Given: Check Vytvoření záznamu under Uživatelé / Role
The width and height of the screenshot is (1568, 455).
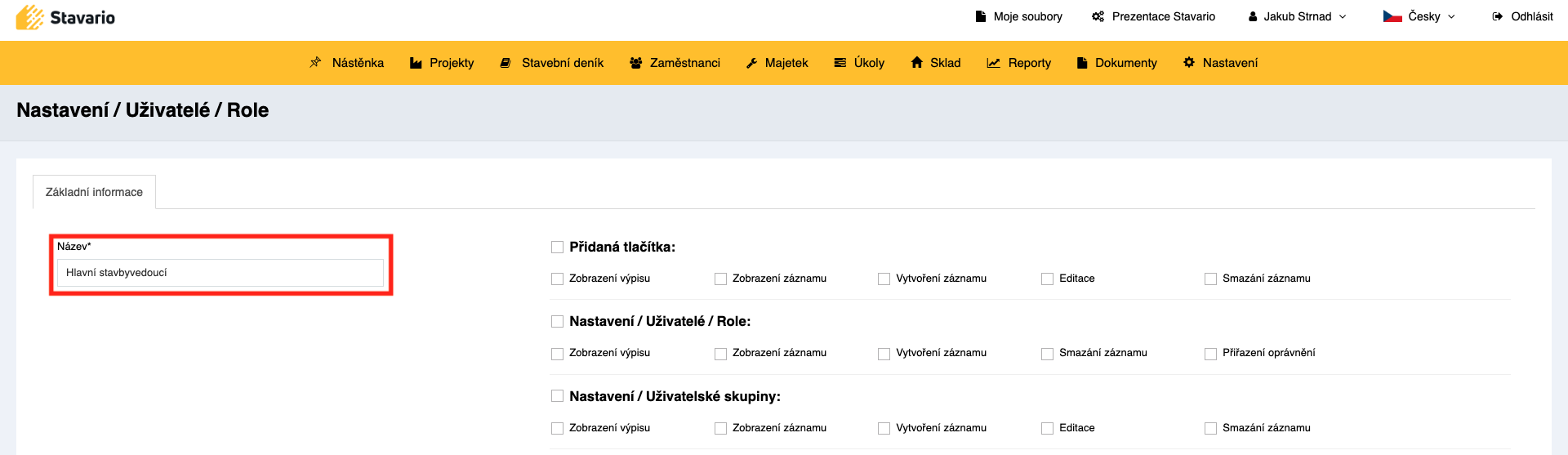Looking at the screenshot, I should click(884, 354).
